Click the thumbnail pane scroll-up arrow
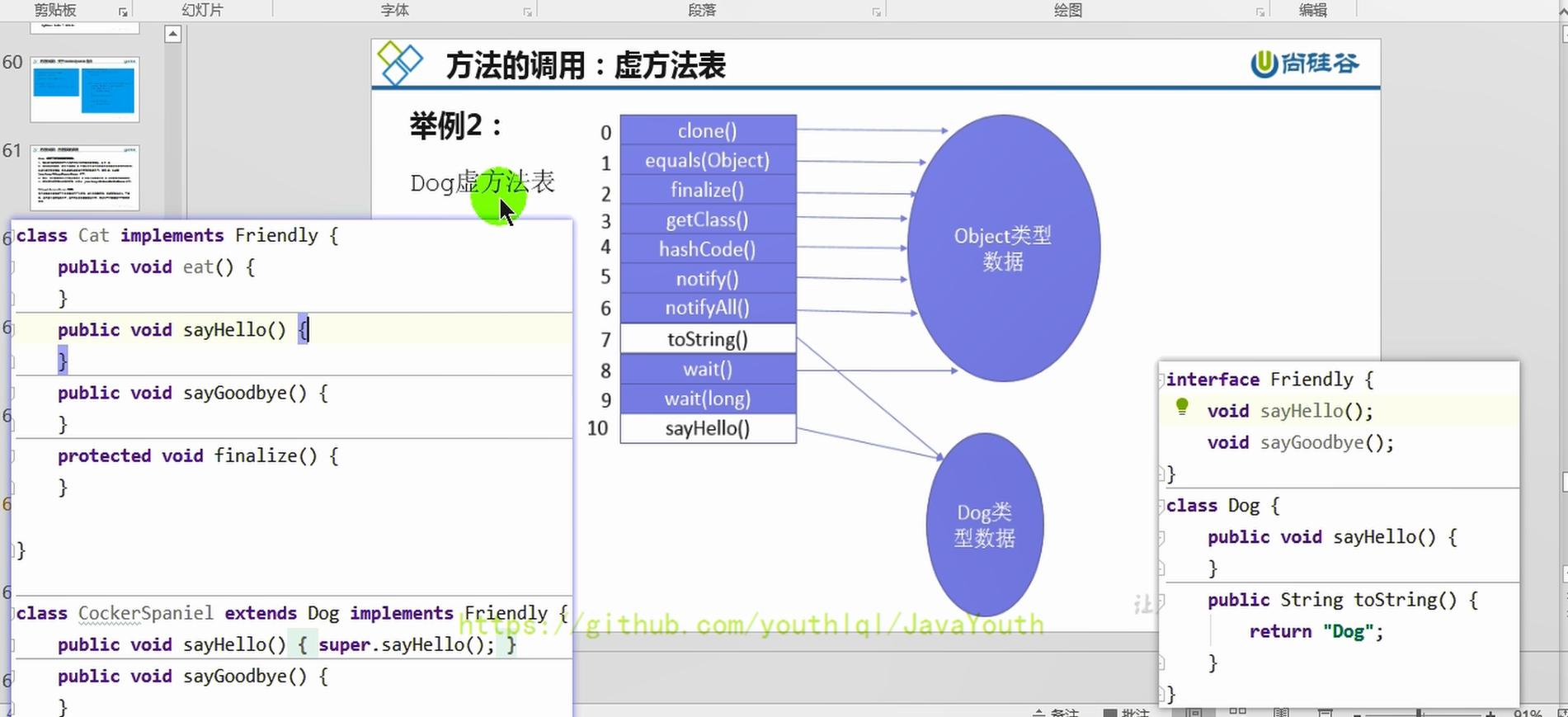Viewport: 1568px width, 717px height. tap(172, 34)
